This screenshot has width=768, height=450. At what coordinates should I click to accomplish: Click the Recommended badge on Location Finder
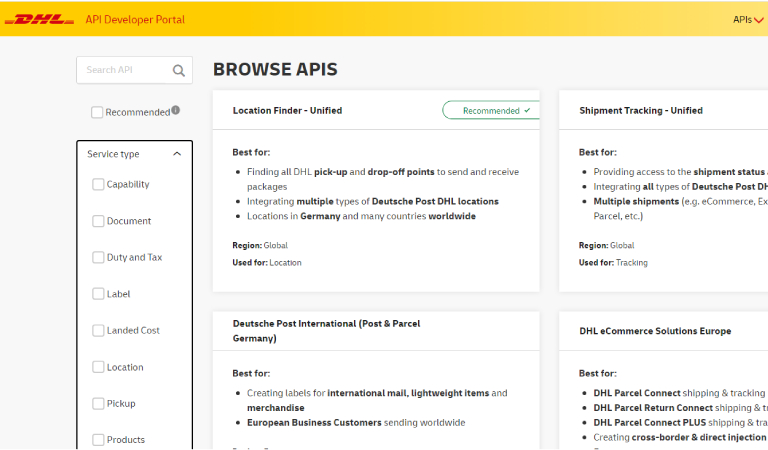click(x=491, y=111)
